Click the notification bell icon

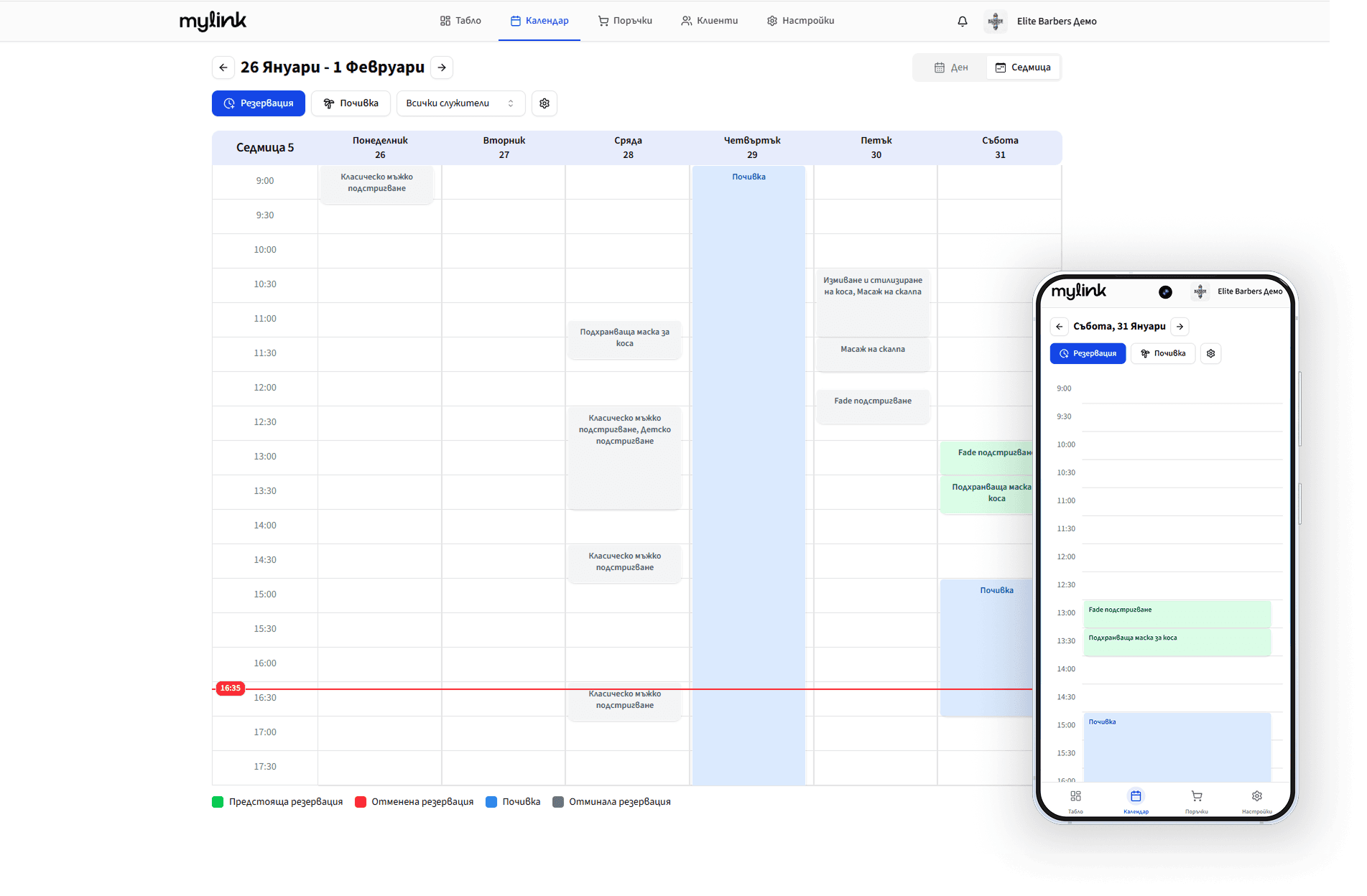(962, 21)
